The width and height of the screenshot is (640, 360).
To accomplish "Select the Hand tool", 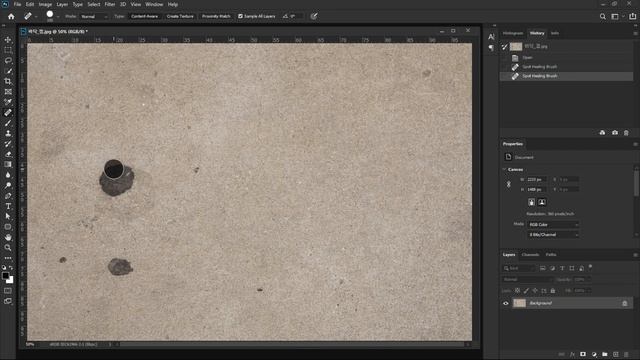I will coord(8,237).
